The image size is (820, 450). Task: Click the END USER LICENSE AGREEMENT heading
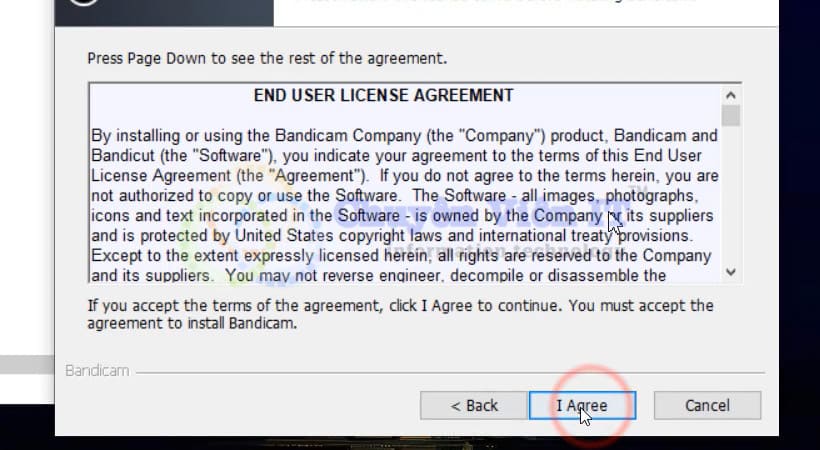pyautogui.click(x=383, y=96)
